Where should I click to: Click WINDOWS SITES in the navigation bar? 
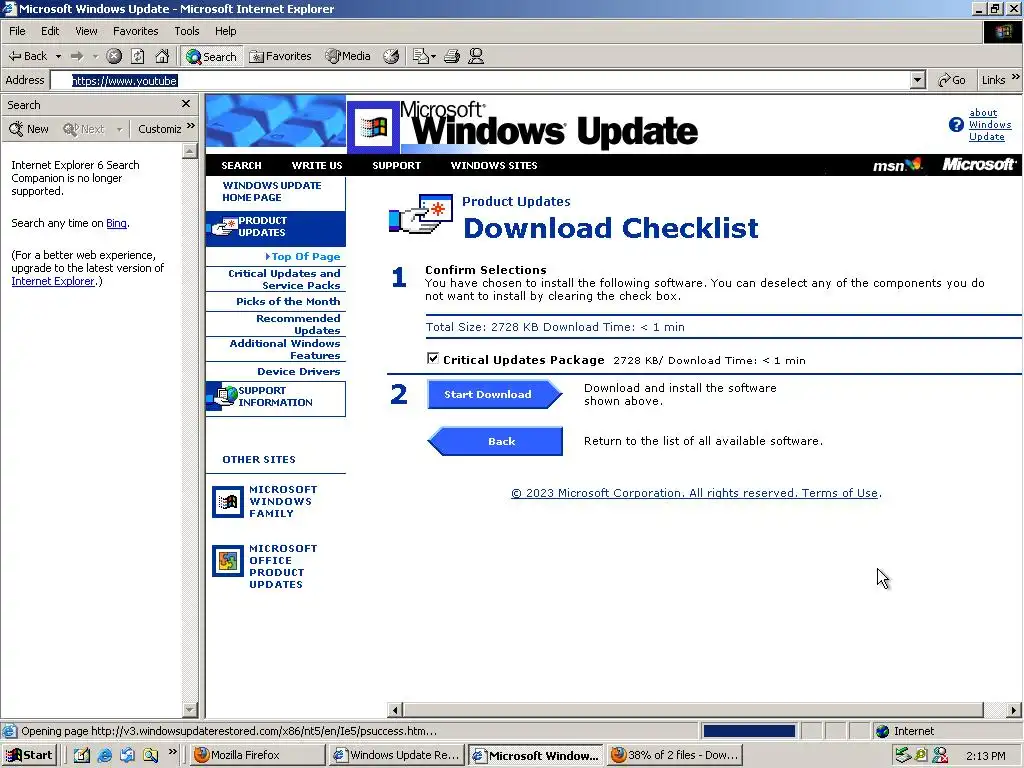tap(494, 166)
